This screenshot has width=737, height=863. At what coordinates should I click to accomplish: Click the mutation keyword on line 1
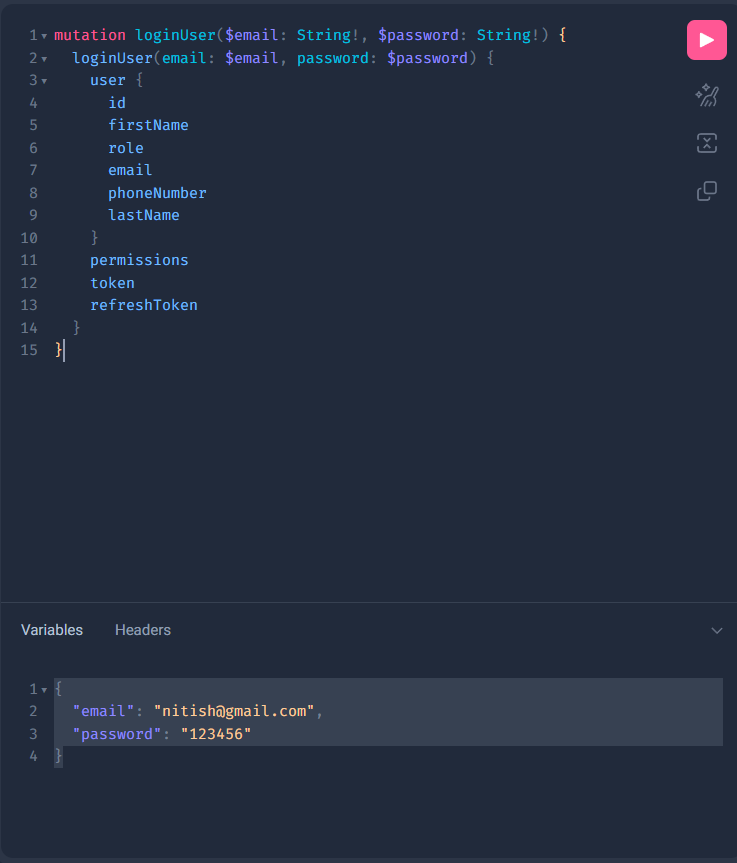(90, 35)
